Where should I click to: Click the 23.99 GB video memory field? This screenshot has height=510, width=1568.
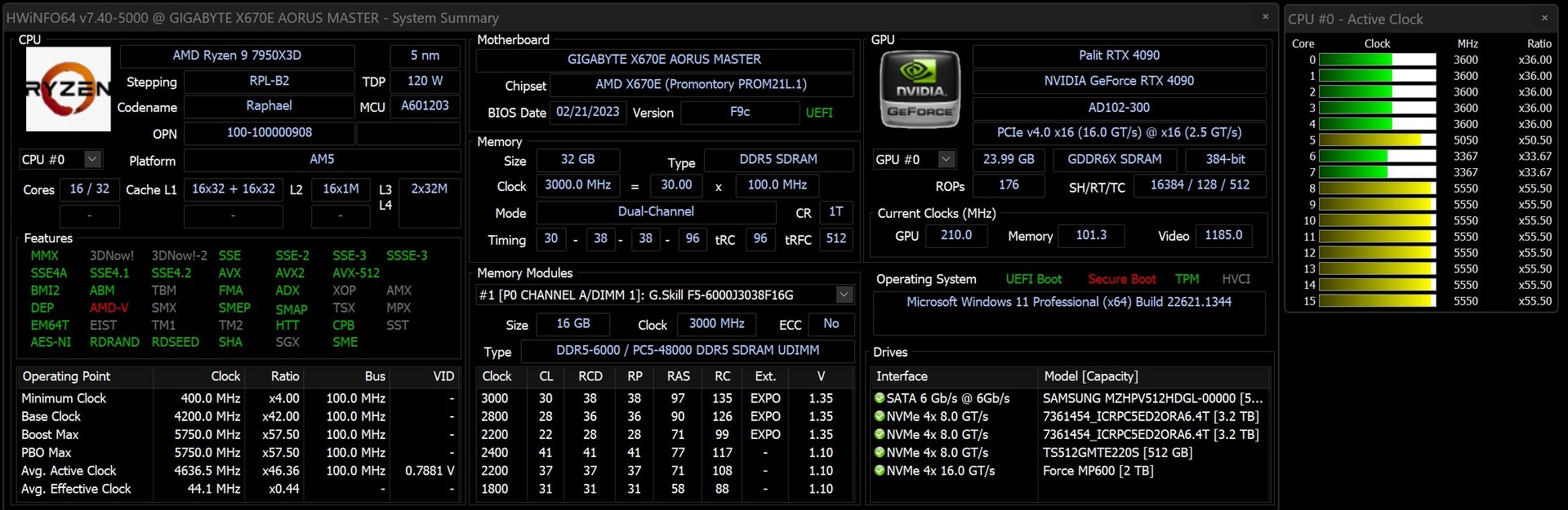(1009, 159)
